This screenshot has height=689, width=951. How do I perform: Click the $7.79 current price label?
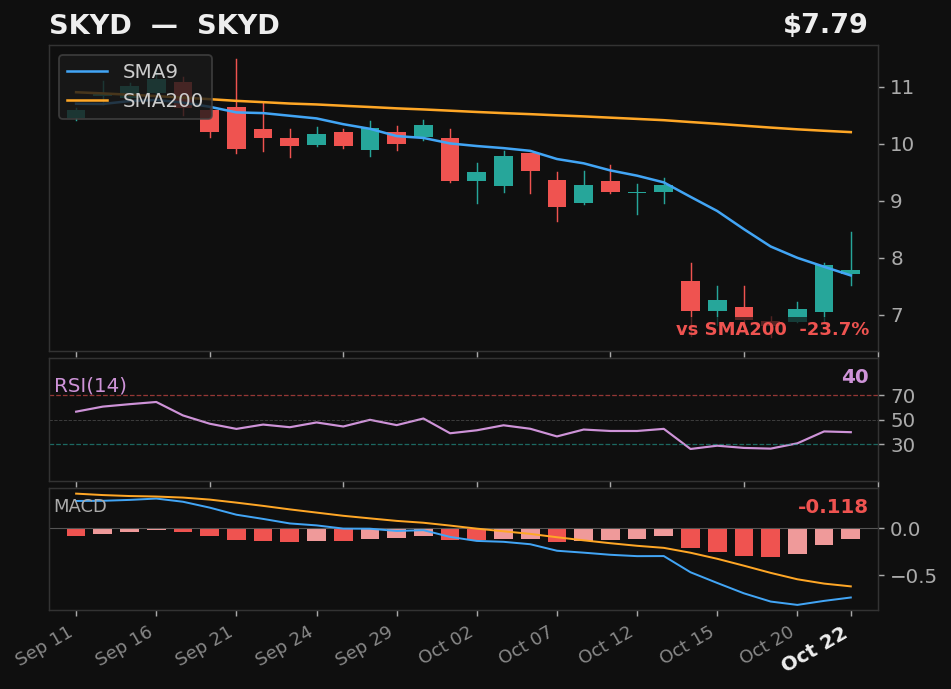coord(825,24)
